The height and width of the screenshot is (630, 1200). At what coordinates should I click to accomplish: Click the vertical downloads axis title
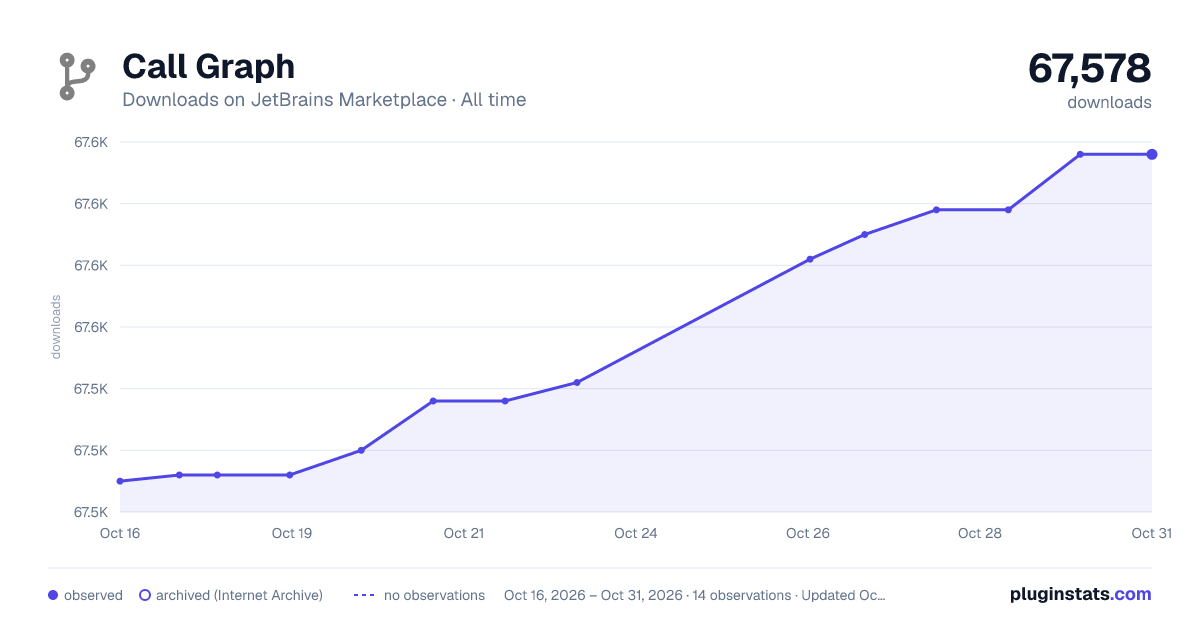point(56,327)
